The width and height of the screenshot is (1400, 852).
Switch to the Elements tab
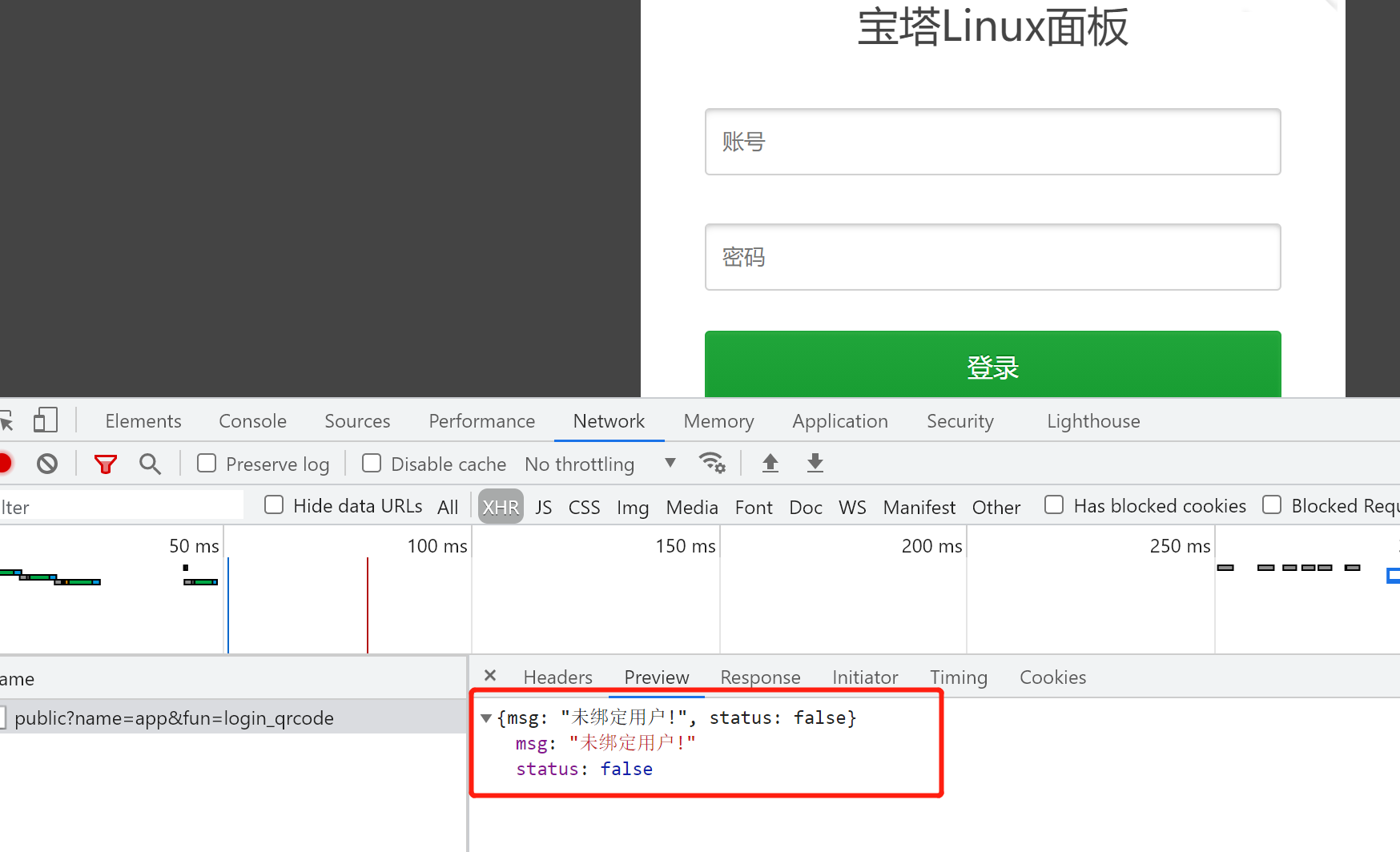pos(143,421)
